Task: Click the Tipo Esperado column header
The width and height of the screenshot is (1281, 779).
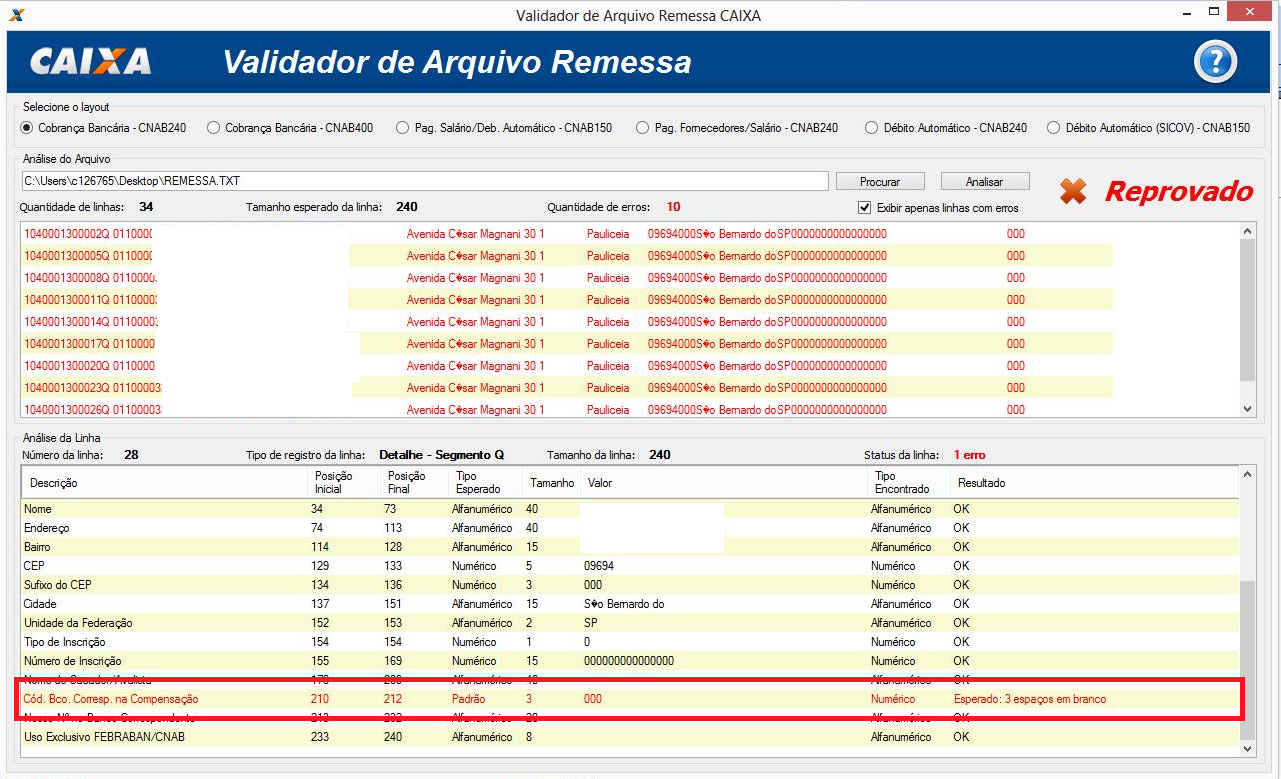Action: click(486, 483)
